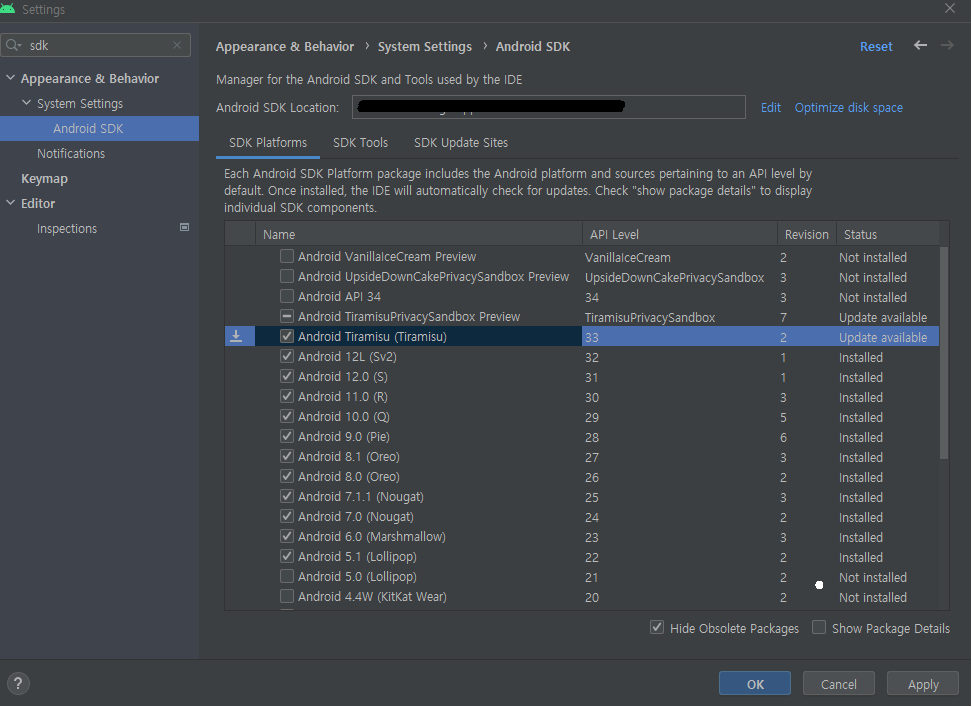972x707 pixels.
Task: Uncheck Android 12.0 (S)
Action: [x=286, y=375]
